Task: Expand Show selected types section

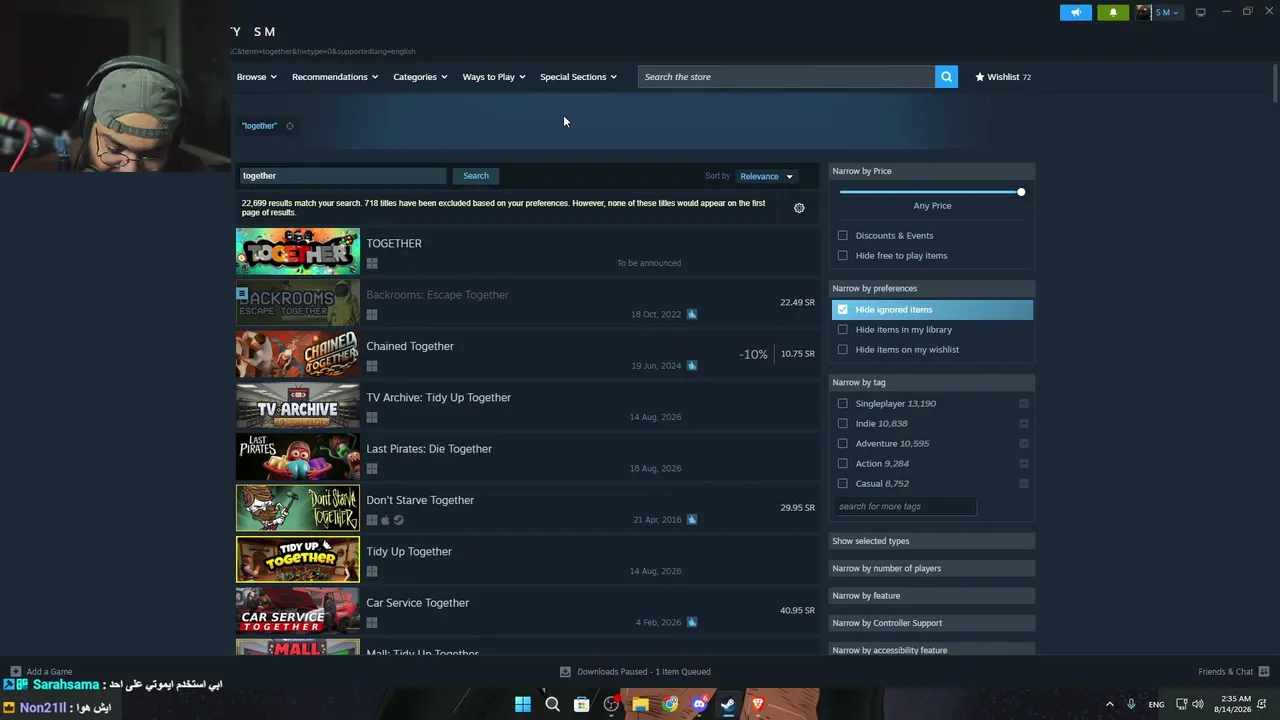Action: coord(932,541)
